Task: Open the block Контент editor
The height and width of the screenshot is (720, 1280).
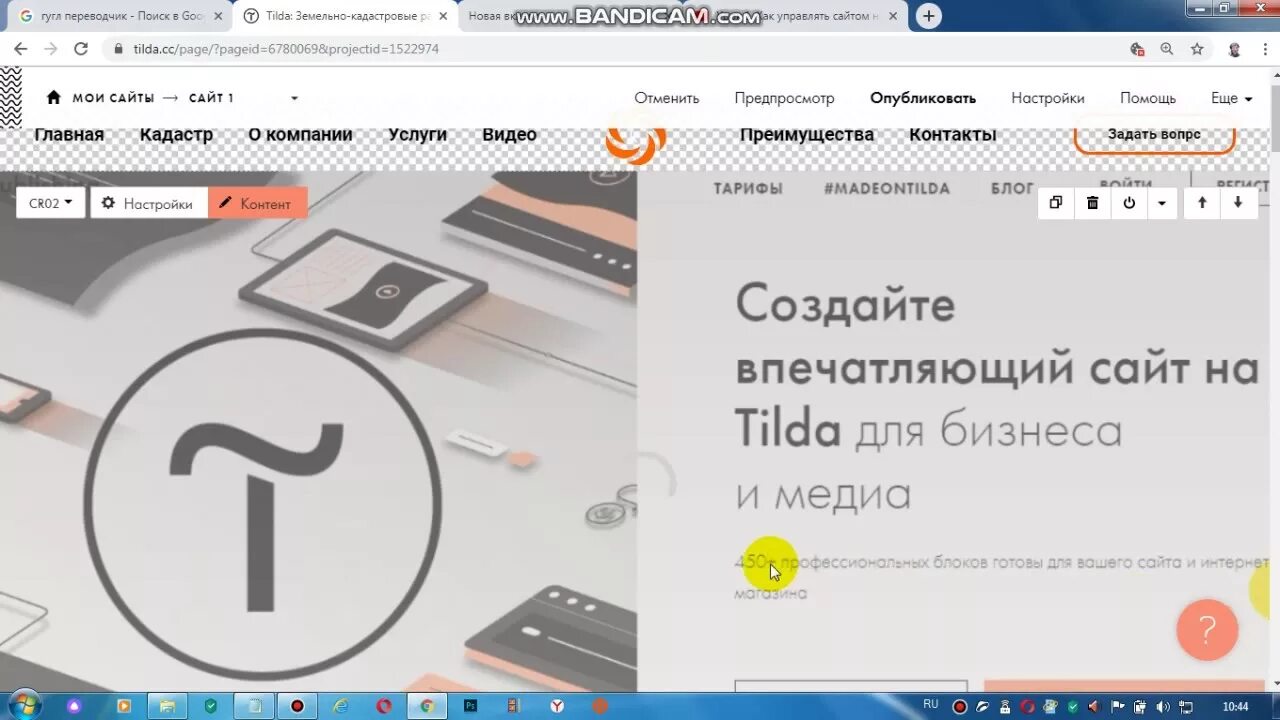Action: coord(257,203)
